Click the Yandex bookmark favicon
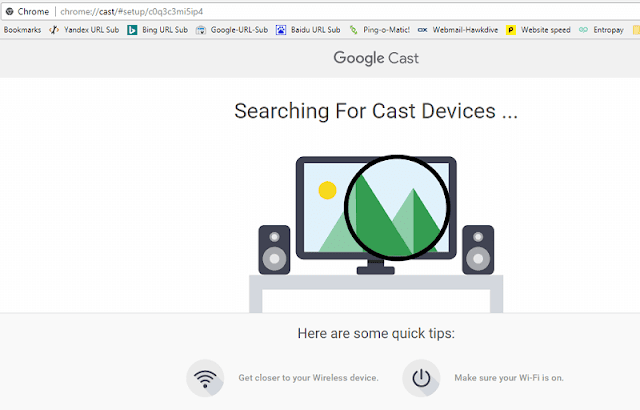The image size is (640, 410). click(x=54, y=30)
